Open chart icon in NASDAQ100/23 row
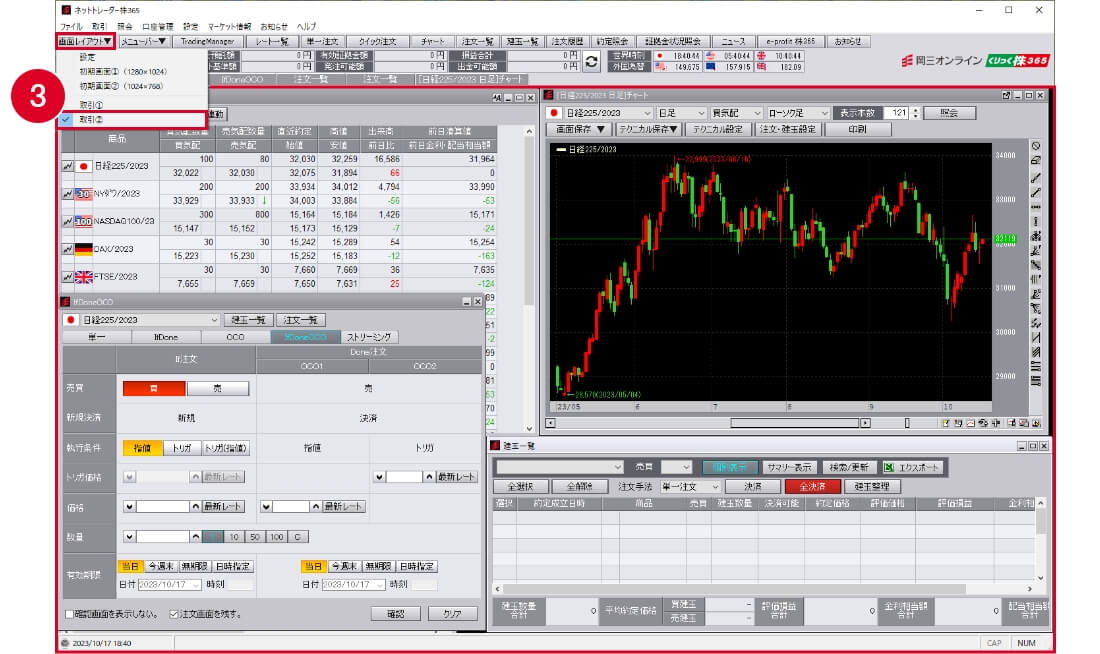The image size is (1100, 654). (67, 221)
